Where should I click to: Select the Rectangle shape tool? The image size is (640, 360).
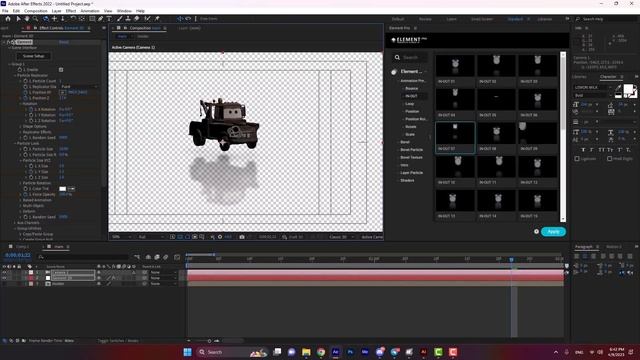[x=92, y=19]
